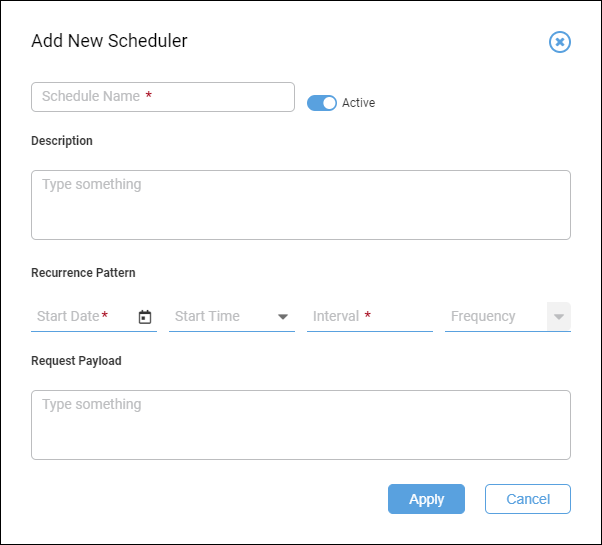Apply the new scheduler settings
This screenshot has height=545, width=602.
click(426, 499)
